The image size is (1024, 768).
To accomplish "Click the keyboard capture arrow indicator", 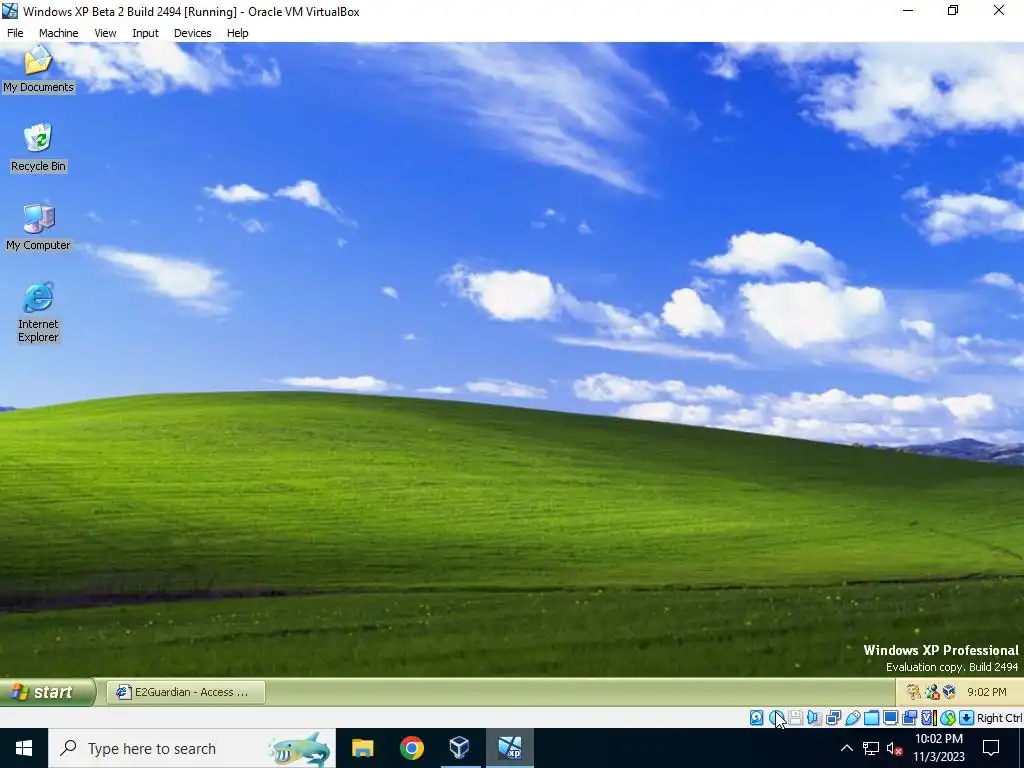I will click(x=967, y=718).
